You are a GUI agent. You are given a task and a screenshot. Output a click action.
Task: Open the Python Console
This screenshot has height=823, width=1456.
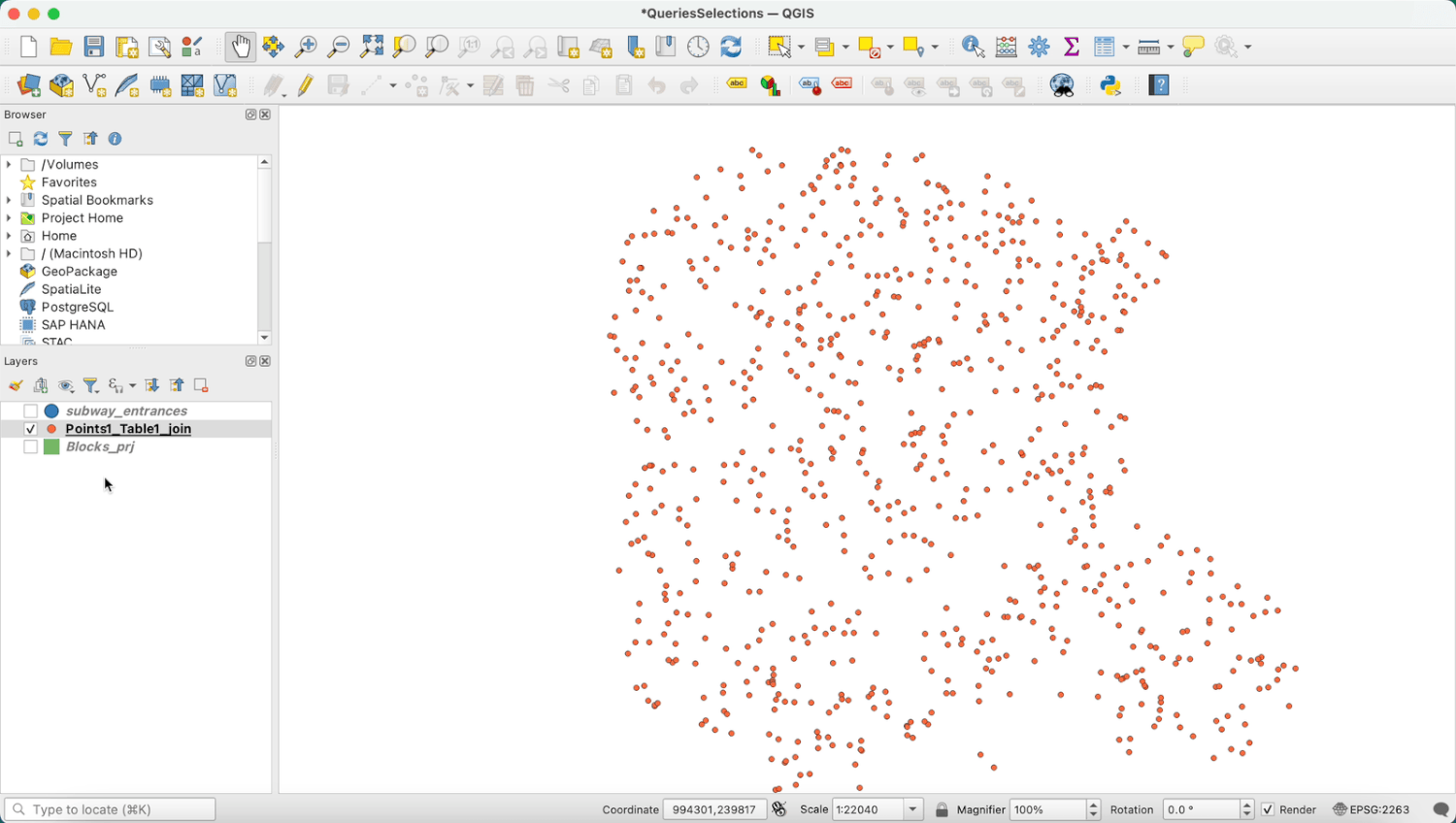point(1111,85)
